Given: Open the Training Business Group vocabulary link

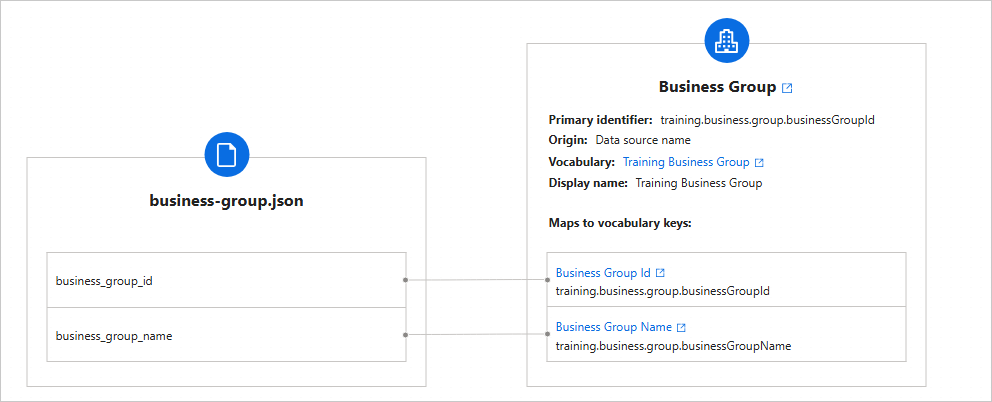Looking at the screenshot, I should (686, 162).
